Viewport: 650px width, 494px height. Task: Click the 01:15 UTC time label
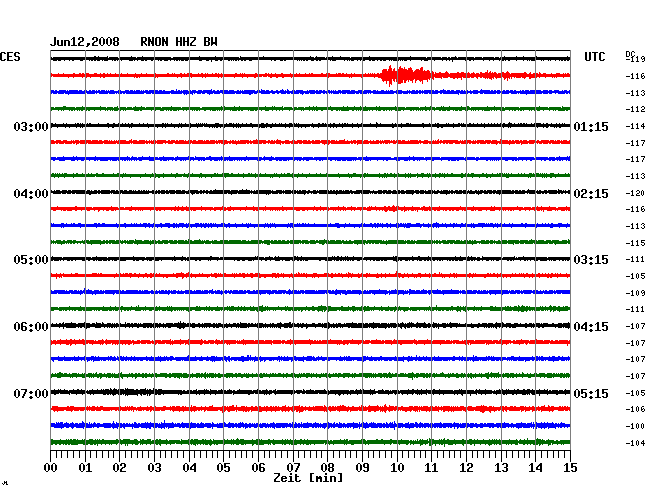point(591,127)
